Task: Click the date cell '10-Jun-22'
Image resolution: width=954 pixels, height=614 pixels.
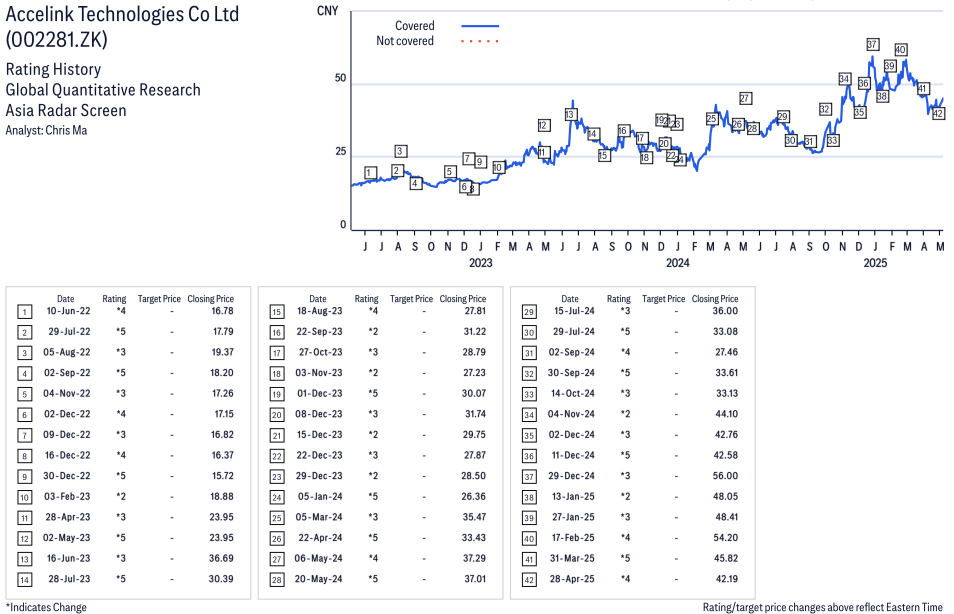Action: coord(68,311)
